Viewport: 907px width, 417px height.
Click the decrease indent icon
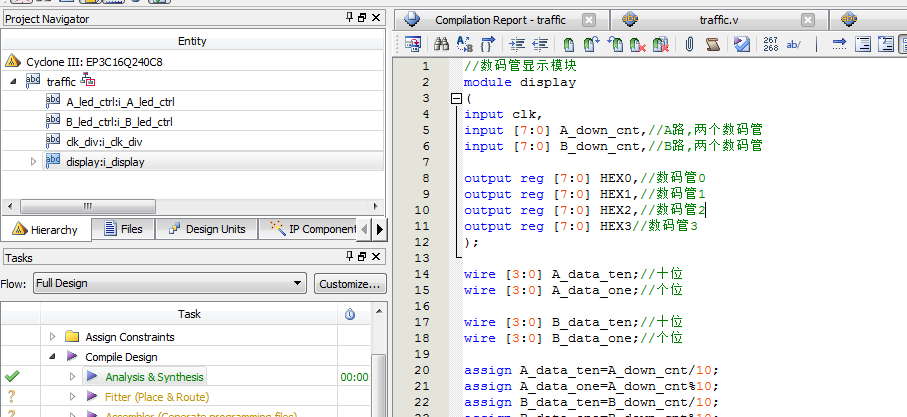[x=540, y=44]
